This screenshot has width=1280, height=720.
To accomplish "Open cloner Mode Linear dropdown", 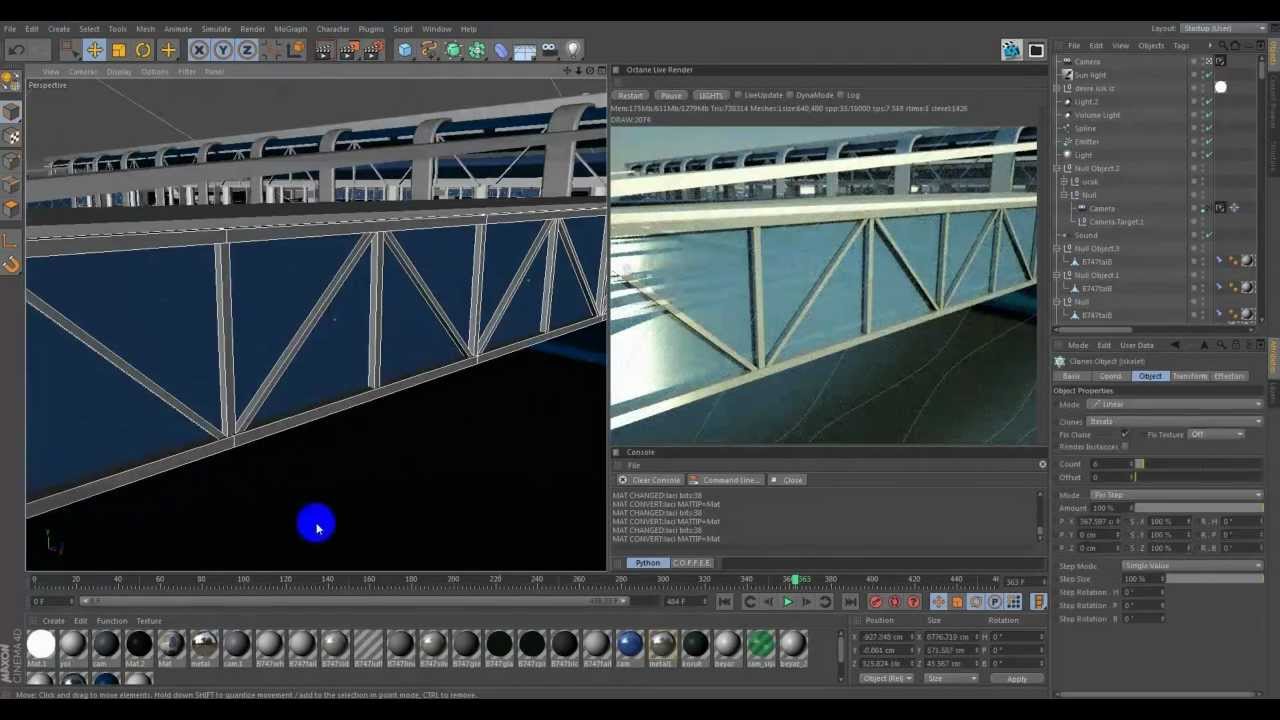I will pyautogui.click(x=1175, y=404).
